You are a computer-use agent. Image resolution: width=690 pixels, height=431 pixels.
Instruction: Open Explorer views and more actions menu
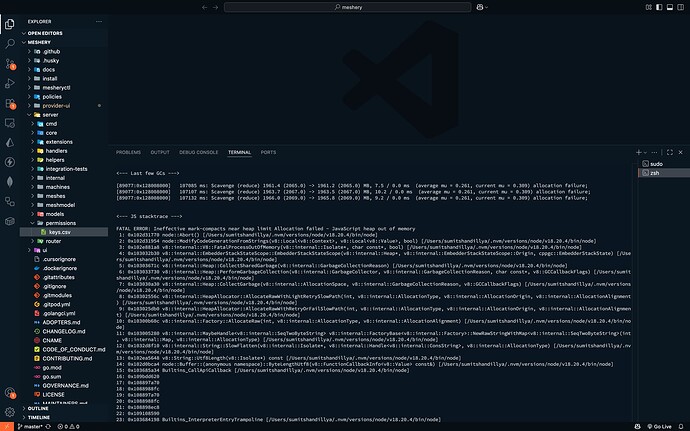point(99,21)
